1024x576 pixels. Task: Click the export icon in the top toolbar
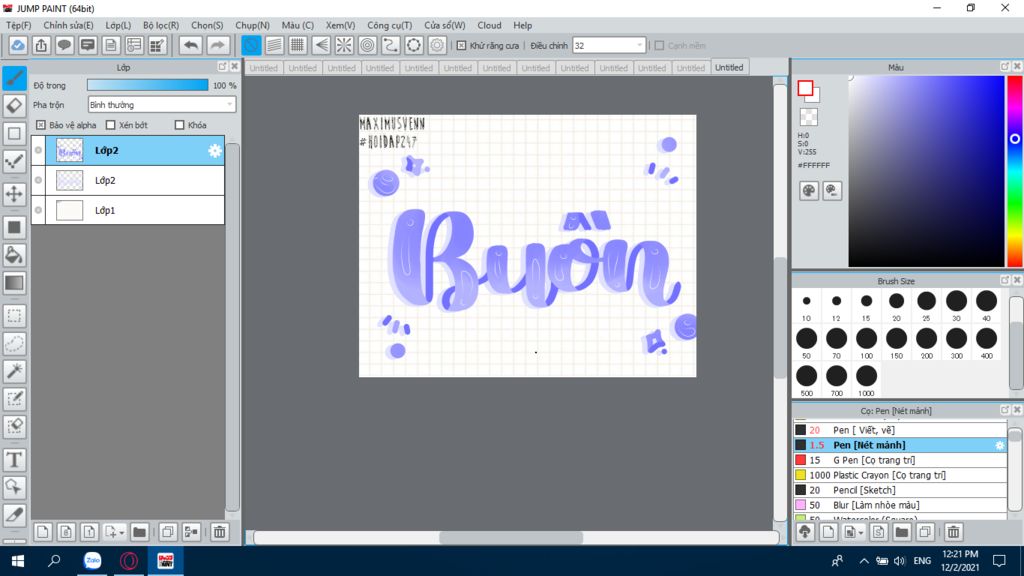(x=41, y=45)
